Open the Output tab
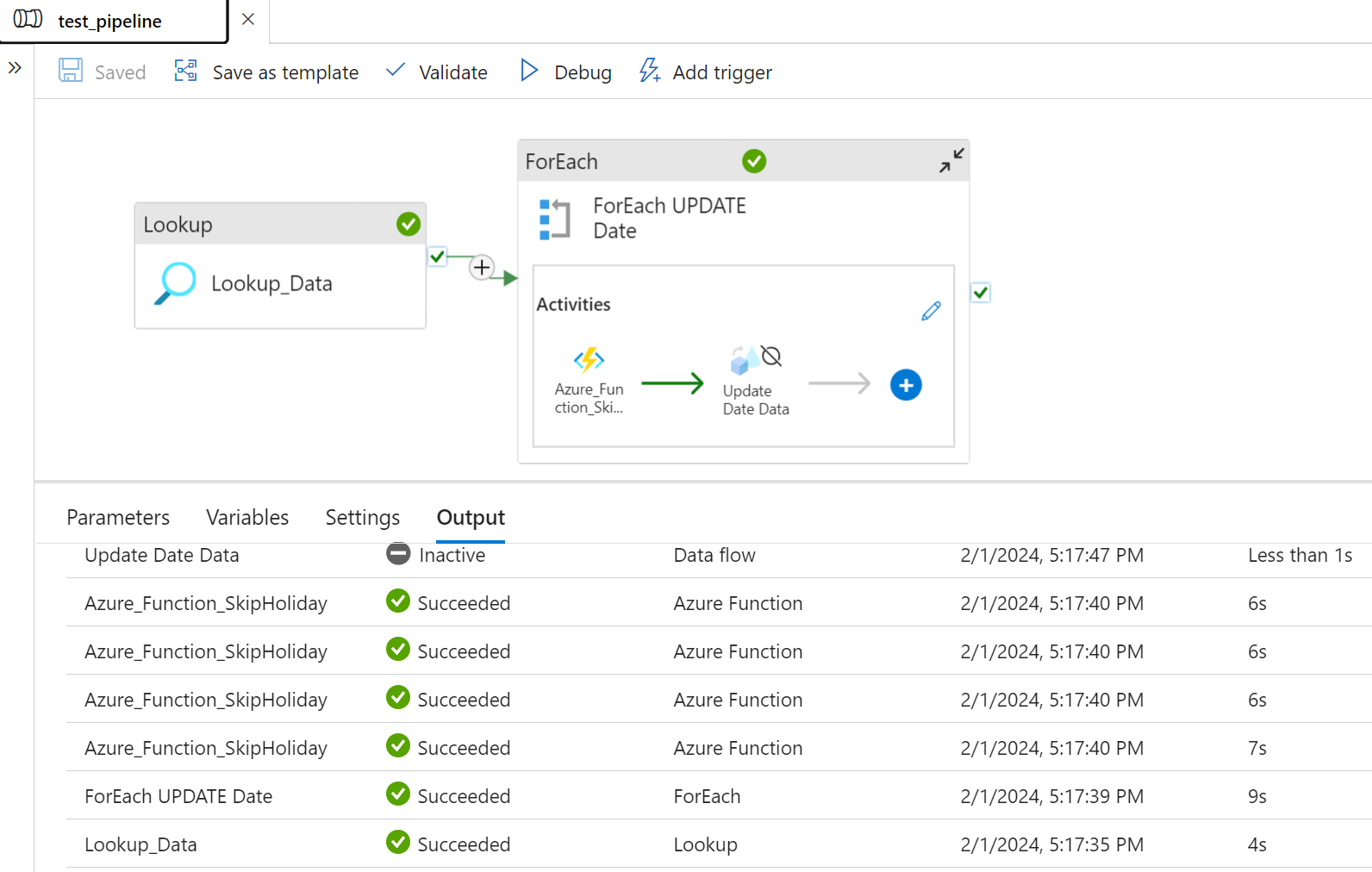This screenshot has width=1372, height=872. [471, 517]
